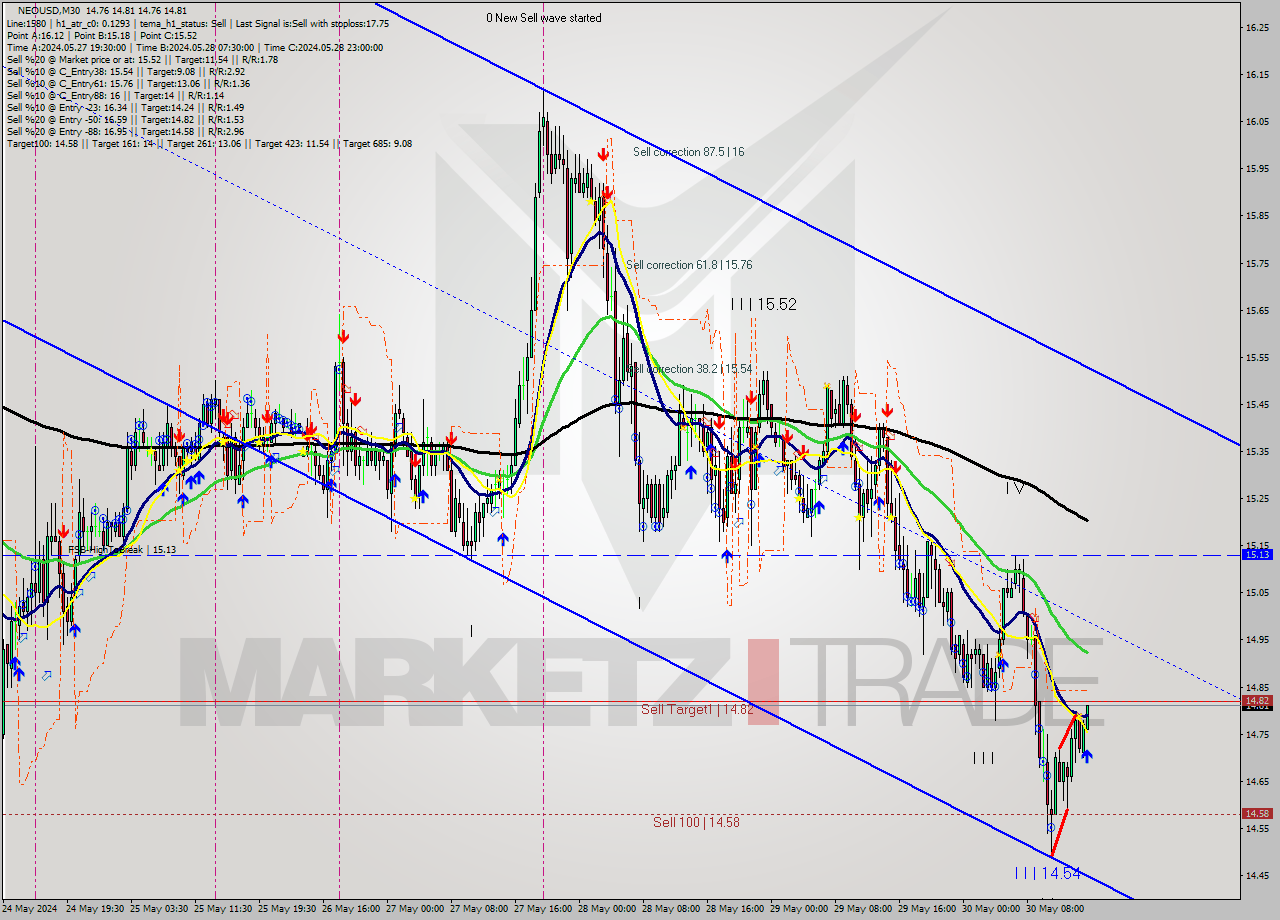Screen dimensions: 1280x920
Task: Click the 15.75 price axis label
Action: pyautogui.click(x=1256, y=263)
